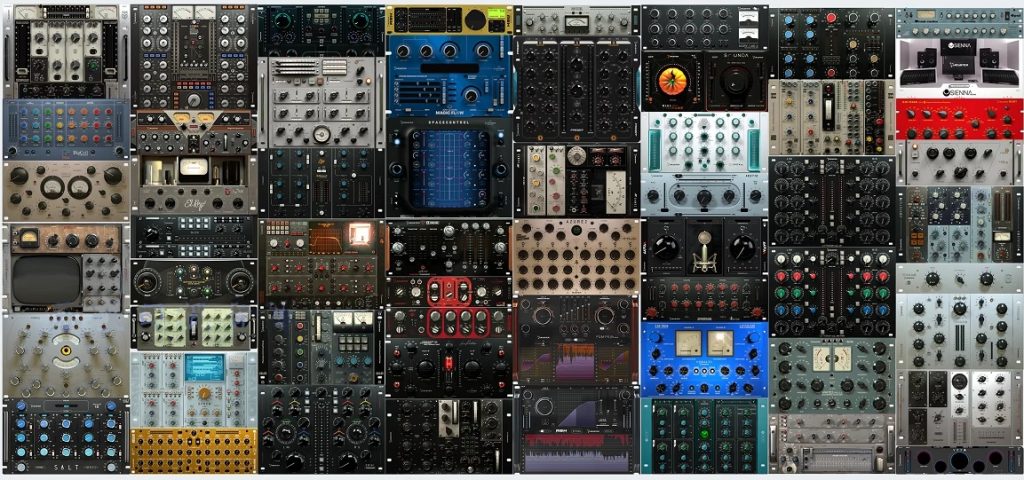Select the golden-yellow patch grid plugin
1024x480 pixels.
pos(194,450)
